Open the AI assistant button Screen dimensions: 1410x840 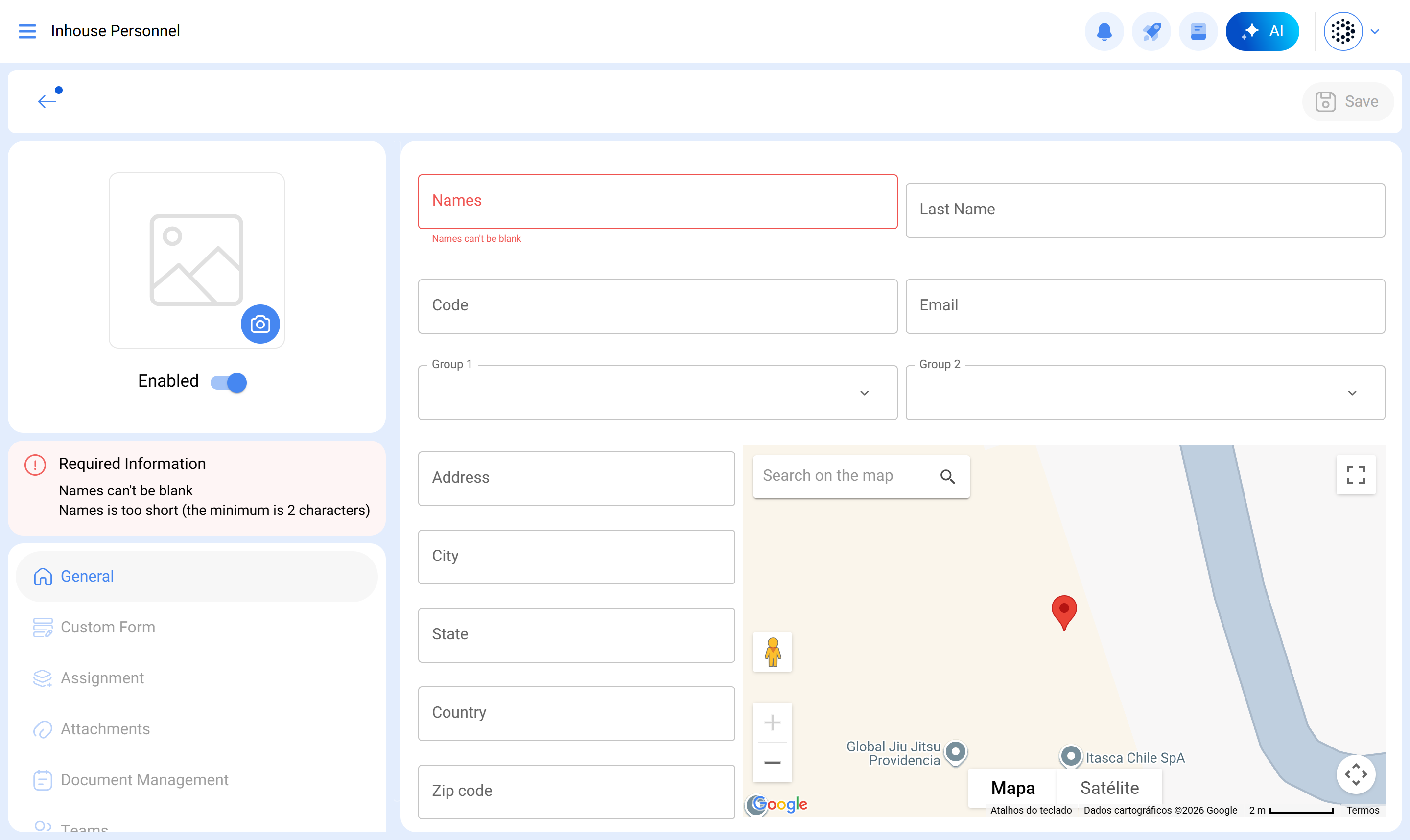point(1262,31)
